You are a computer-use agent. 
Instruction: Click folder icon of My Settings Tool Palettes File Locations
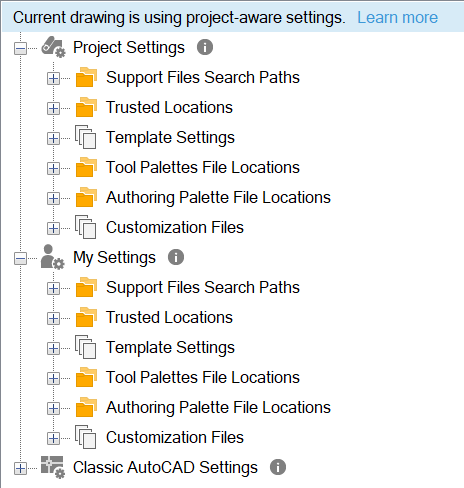point(86,377)
